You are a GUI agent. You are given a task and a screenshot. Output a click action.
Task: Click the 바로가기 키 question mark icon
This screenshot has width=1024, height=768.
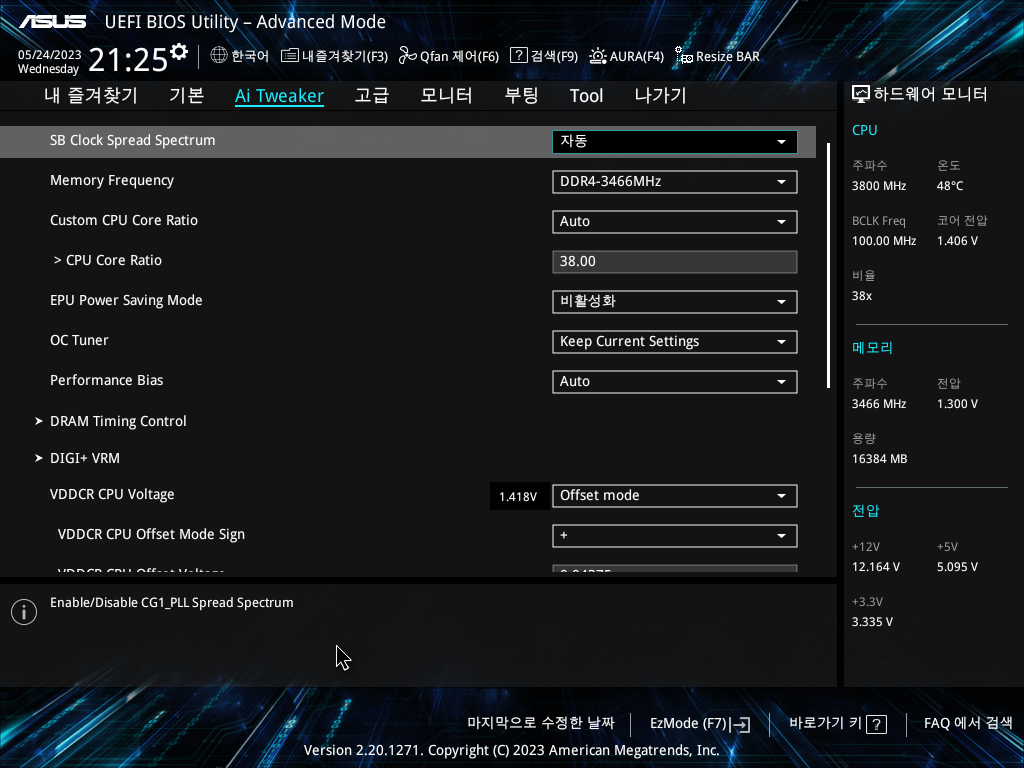coord(876,724)
